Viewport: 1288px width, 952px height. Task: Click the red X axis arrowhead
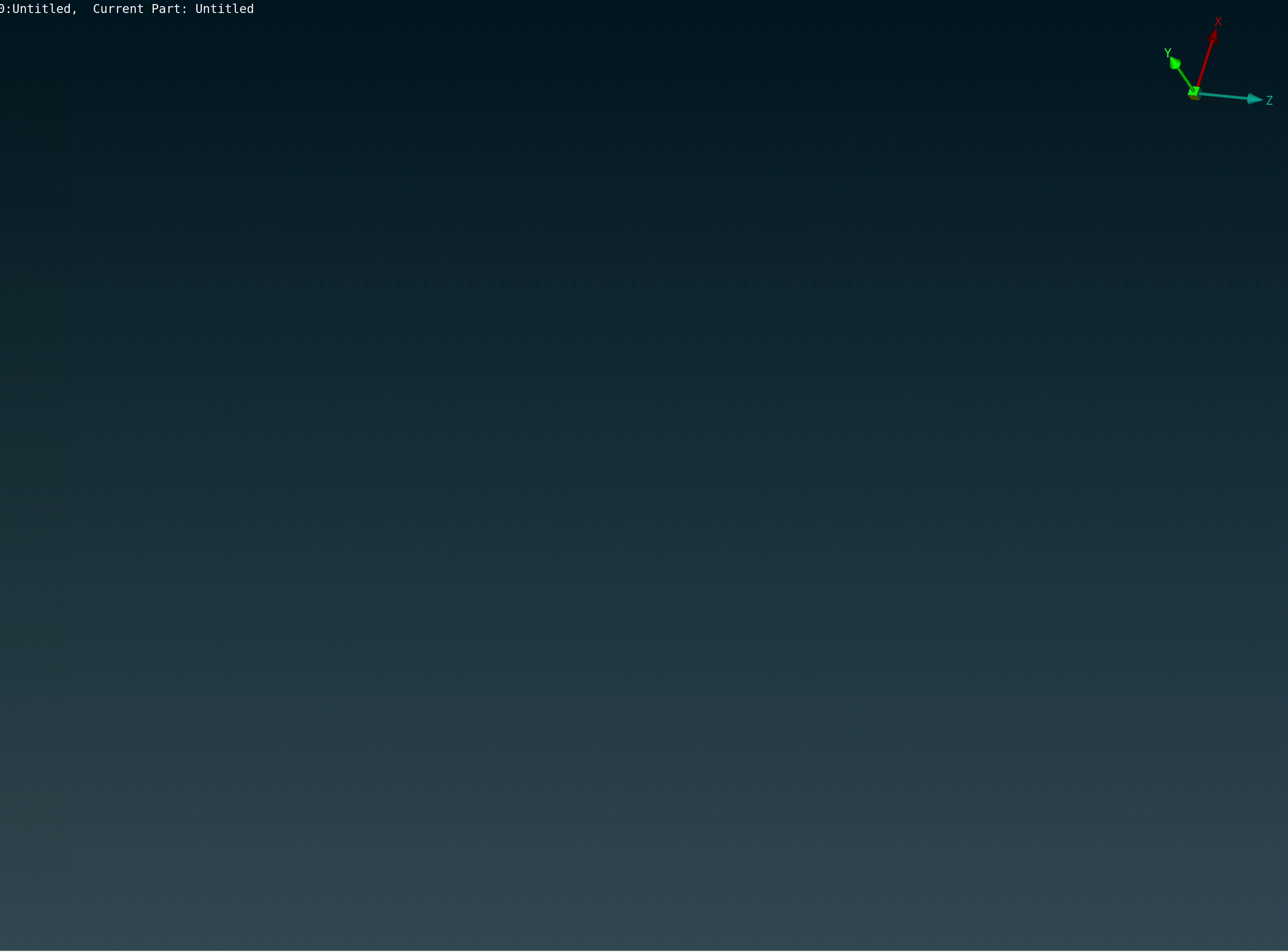(1213, 36)
